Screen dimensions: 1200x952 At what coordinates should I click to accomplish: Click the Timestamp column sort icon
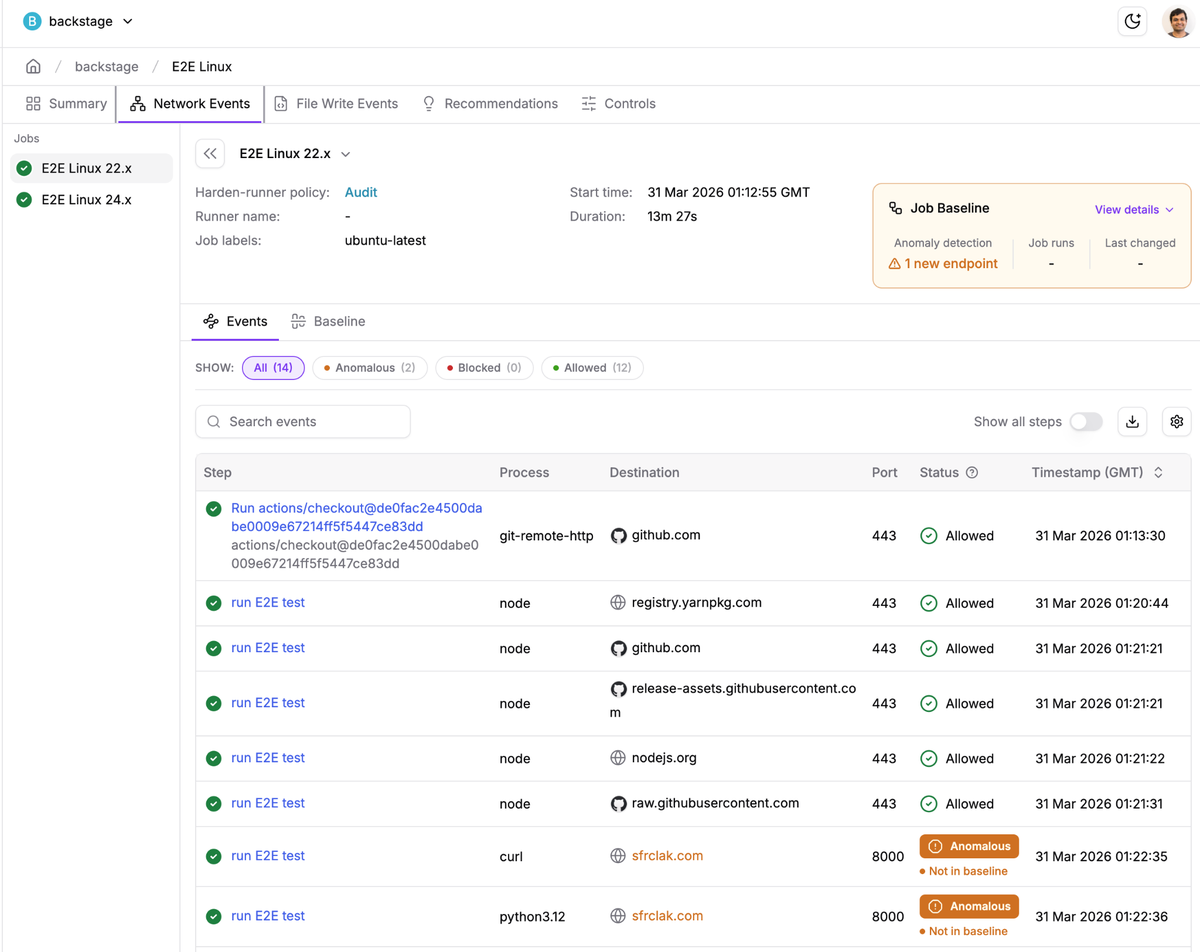pyautogui.click(x=1158, y=473)
